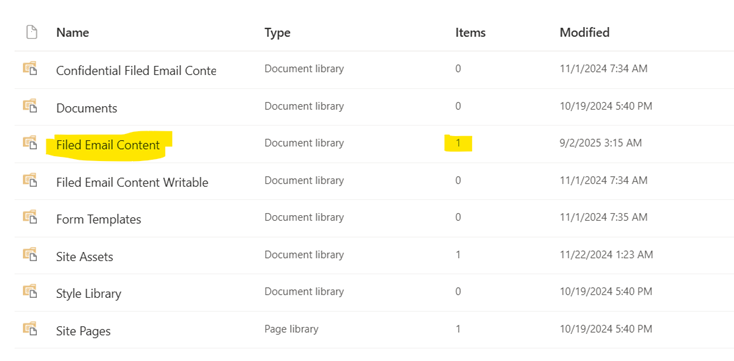734x361 pixels.
Task: Click modified date of the Documents row
Action: pyautogui.click(x=606, y=106)
